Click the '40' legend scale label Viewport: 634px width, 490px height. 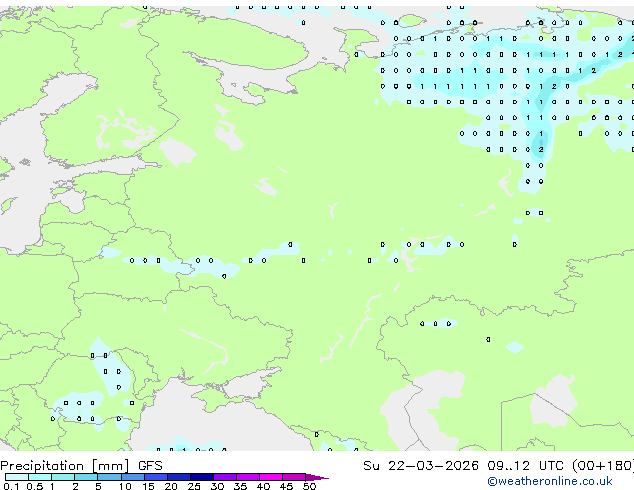[263, 486]
